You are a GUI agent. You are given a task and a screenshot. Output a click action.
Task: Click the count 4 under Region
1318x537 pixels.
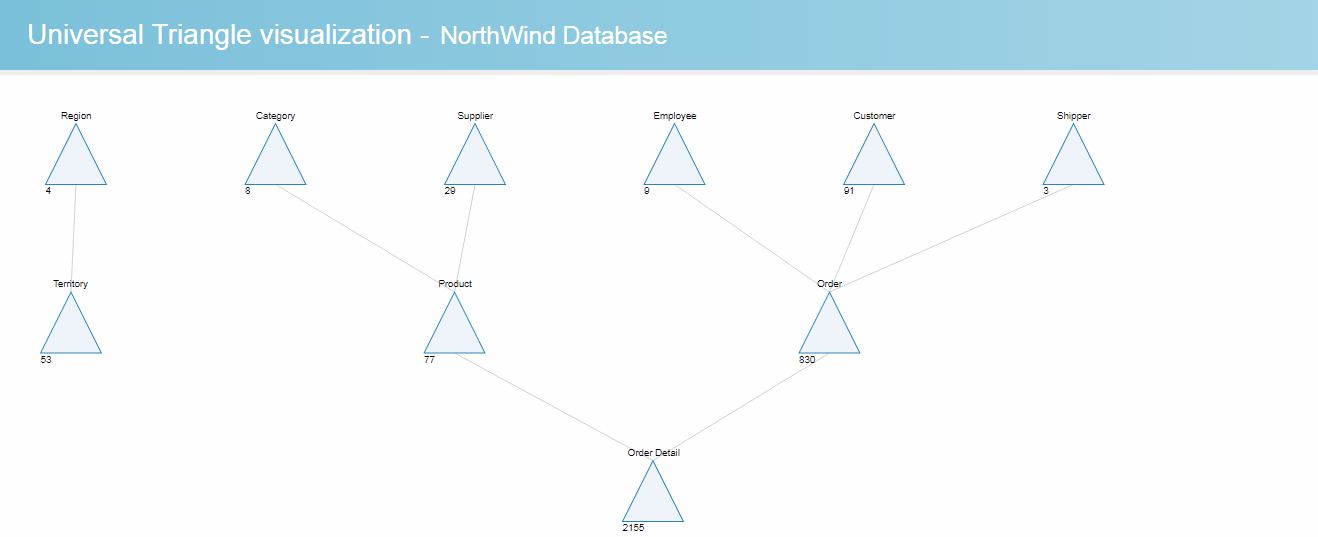pos(48,191)
